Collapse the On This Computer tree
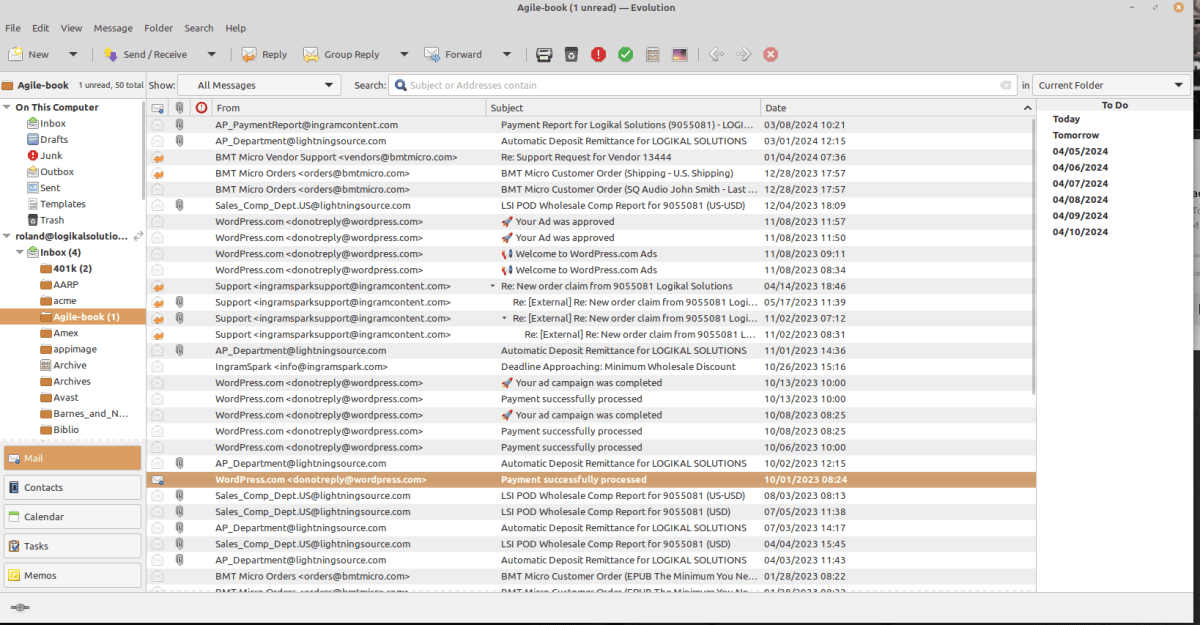 7,107
